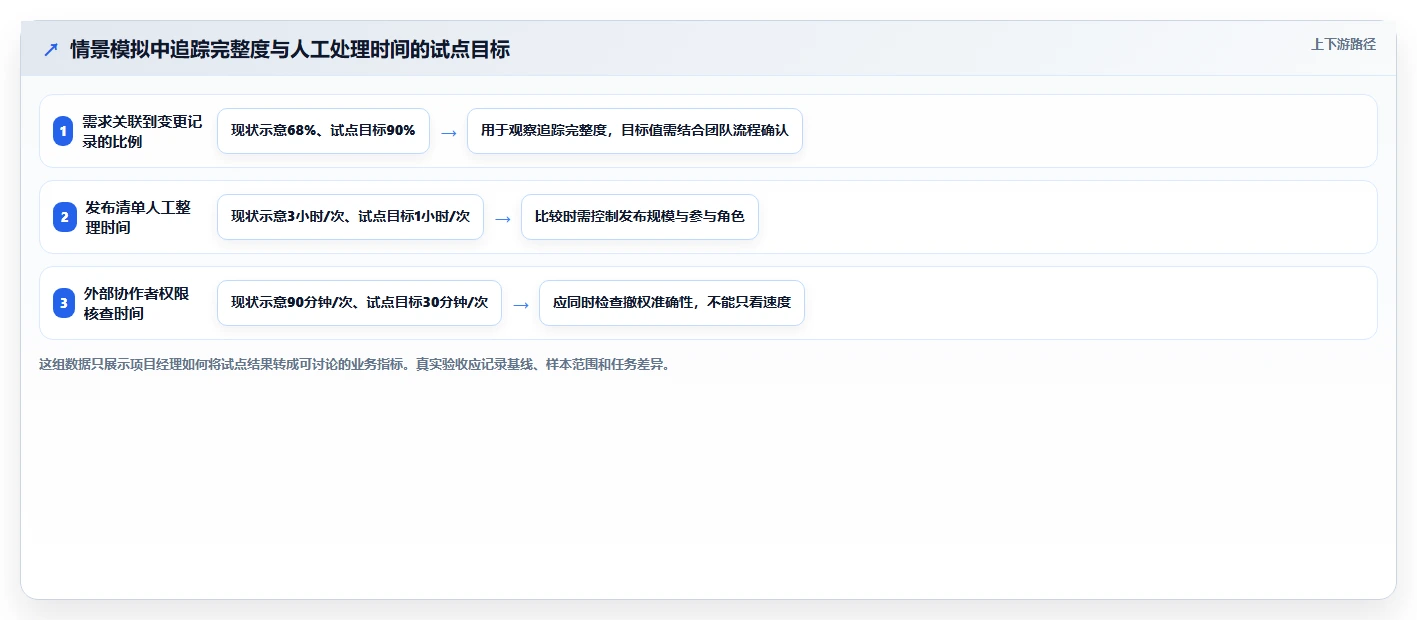
Task: Select the 发布清单人工整理时间 label
Action: (138, 217)
